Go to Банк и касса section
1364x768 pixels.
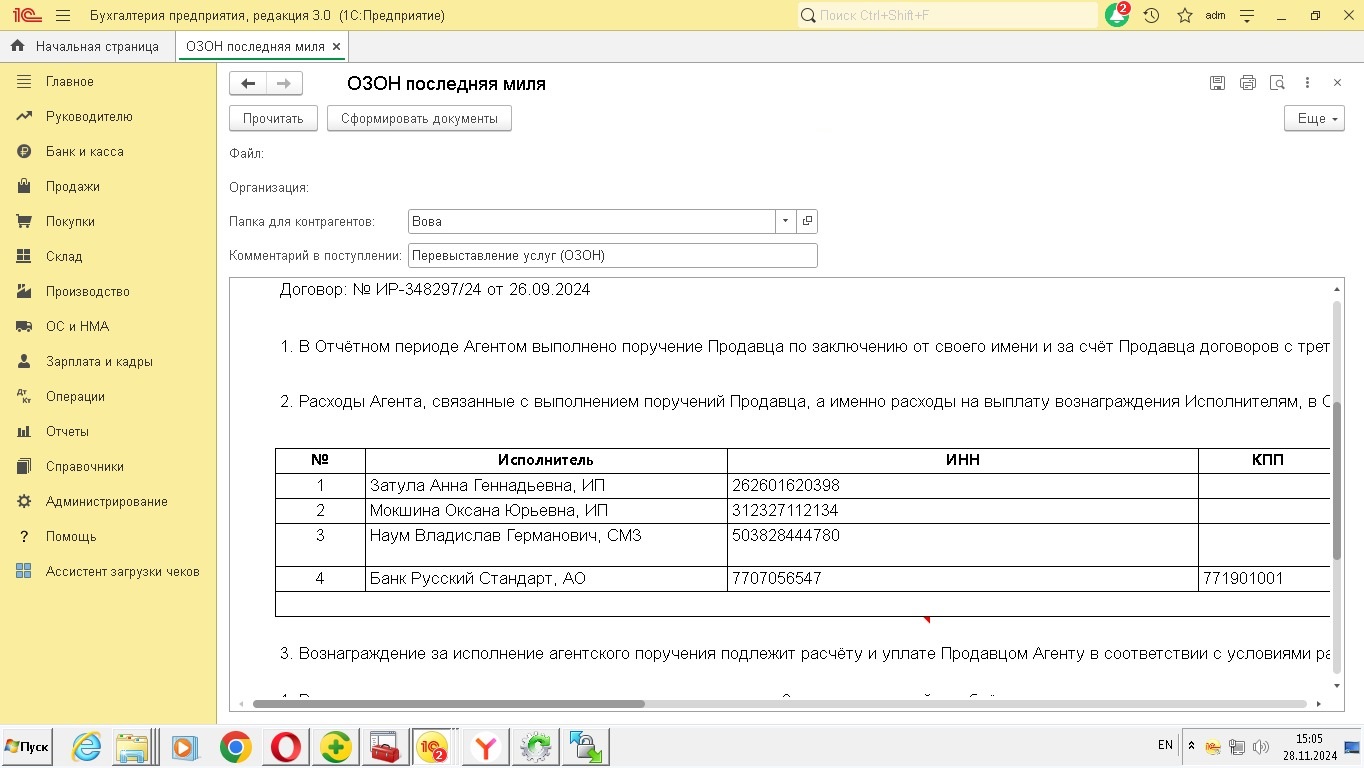pos(108,152)
